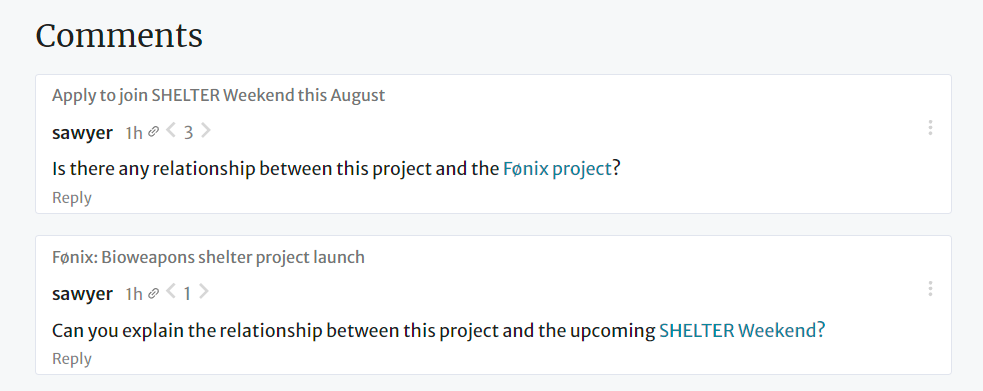View sawyer's profile from the Fønix launch comment

(x=82, y=294)
